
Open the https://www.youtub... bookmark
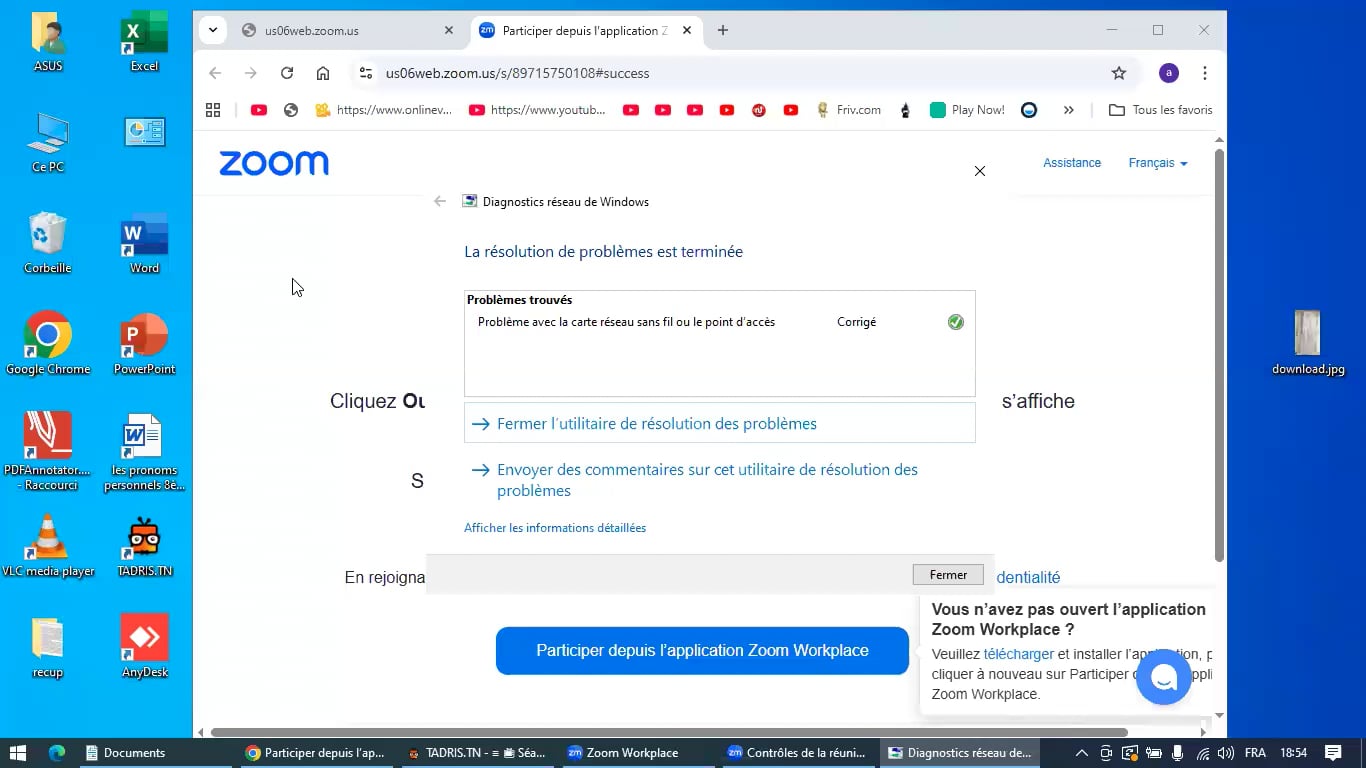click(x=537, y=110)
